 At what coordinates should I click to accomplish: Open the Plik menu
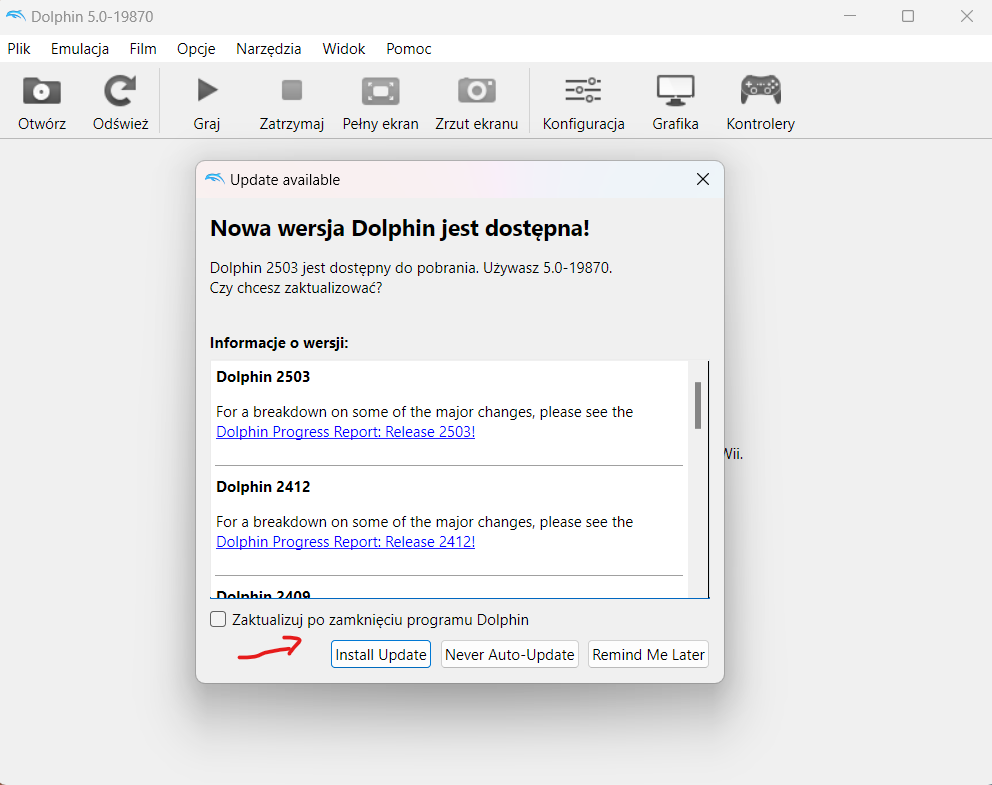[x=19, y=49]
